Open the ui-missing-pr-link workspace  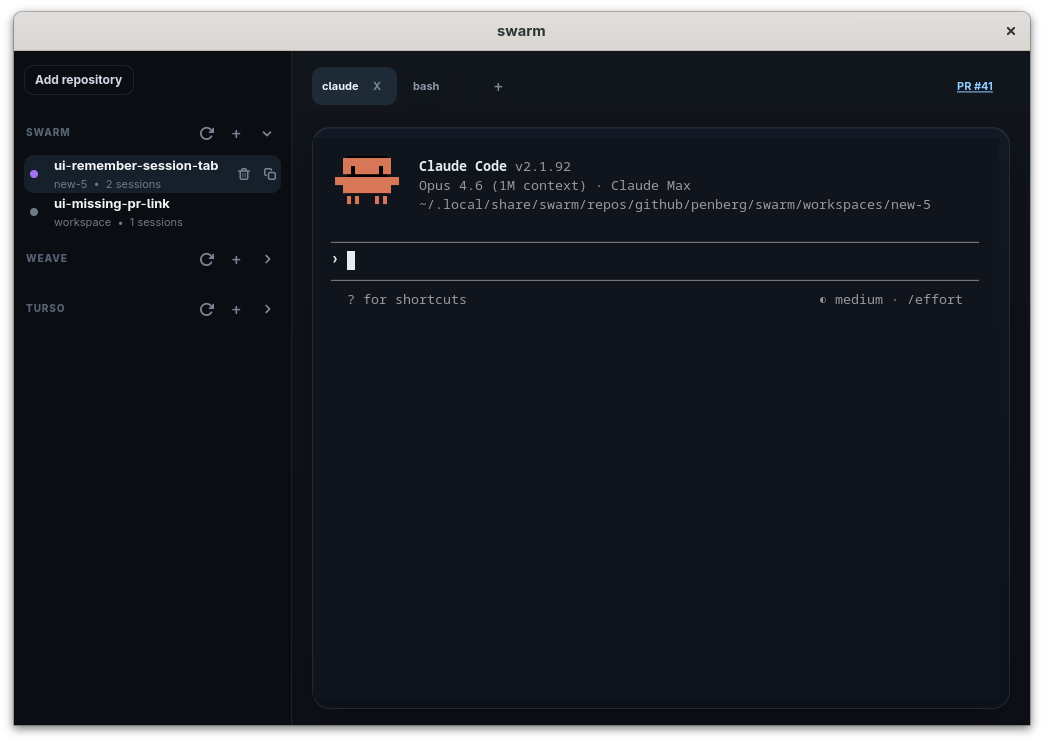click(152, 212)
